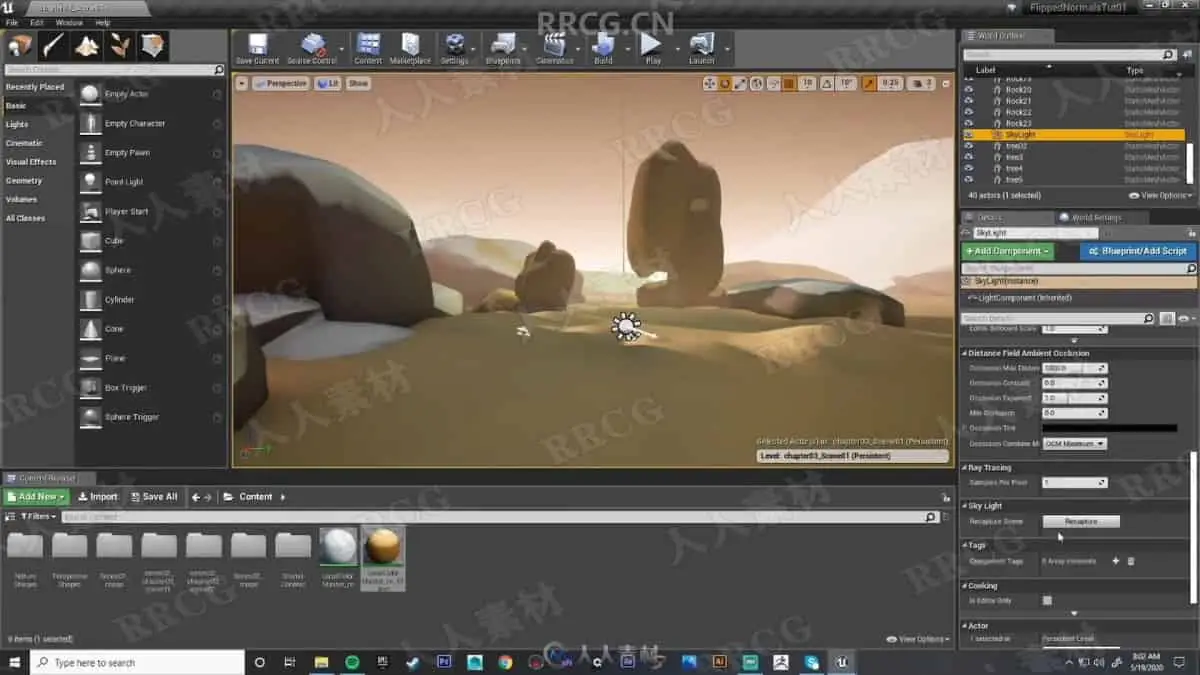Select the Foliage mode icon
The height and width of the screenshot is (675, 1200).
coord(120,46)
